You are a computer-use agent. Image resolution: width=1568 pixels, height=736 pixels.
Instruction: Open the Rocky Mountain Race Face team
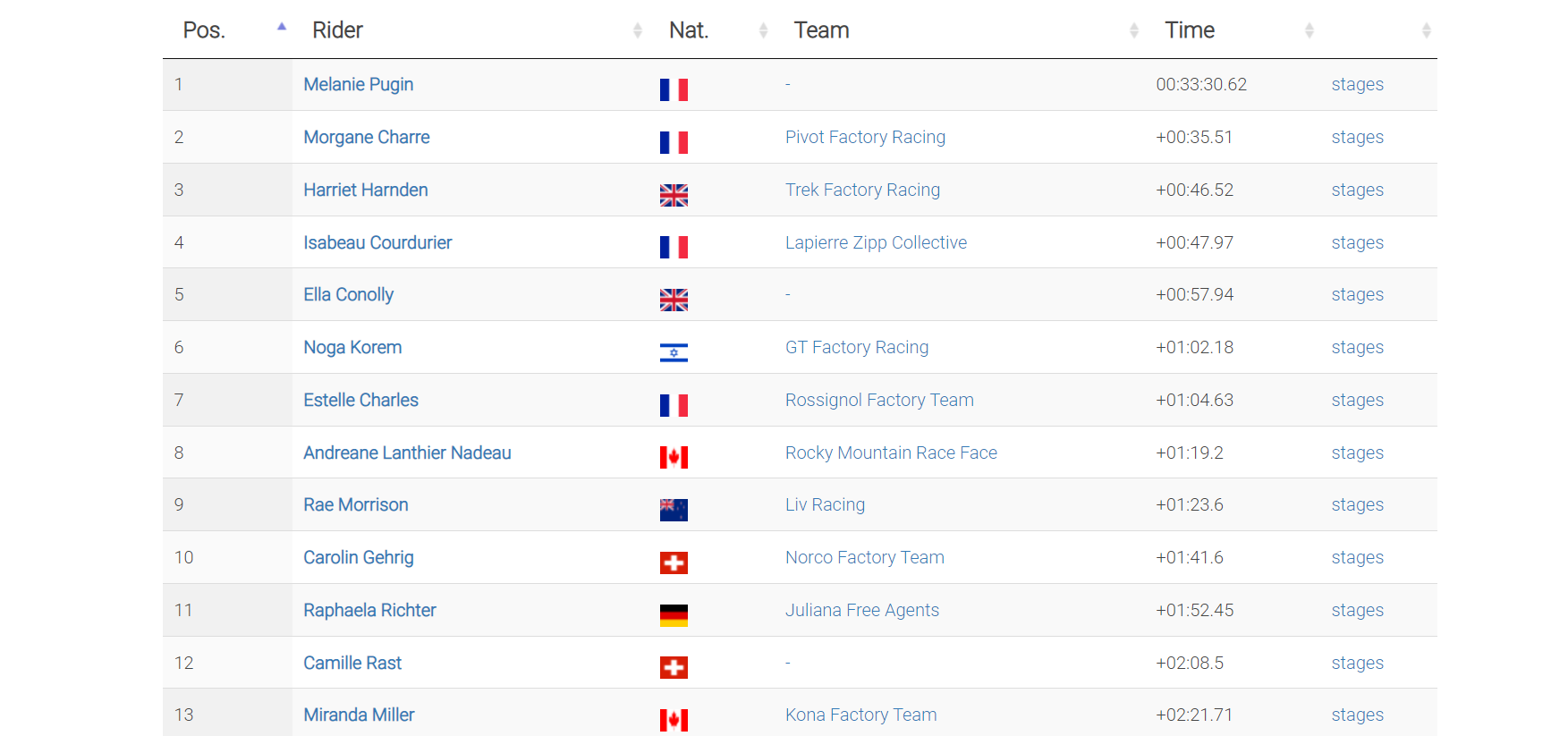(x=891, y=453)
